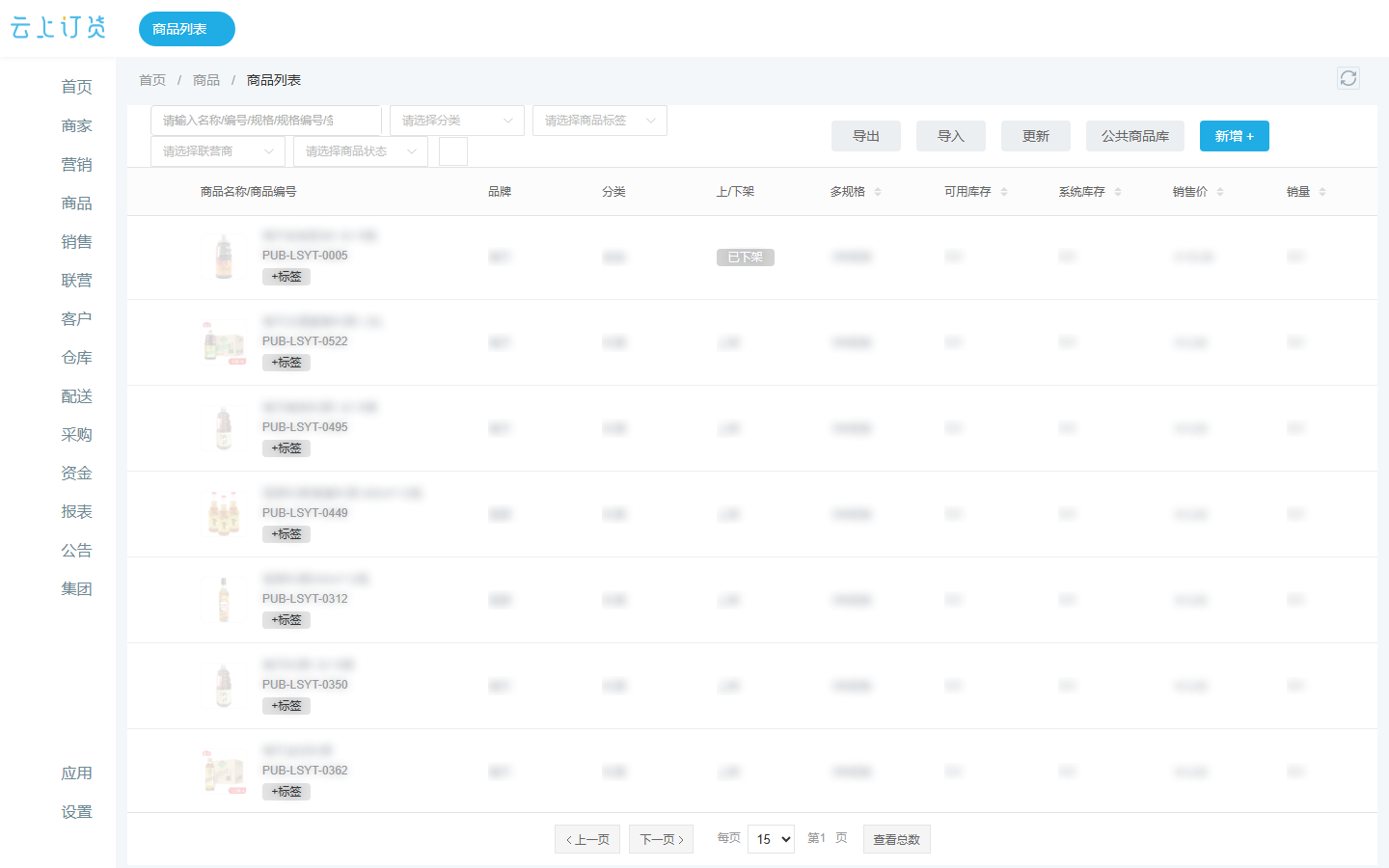Open the 公共商品库 button

click(1135, 136)
